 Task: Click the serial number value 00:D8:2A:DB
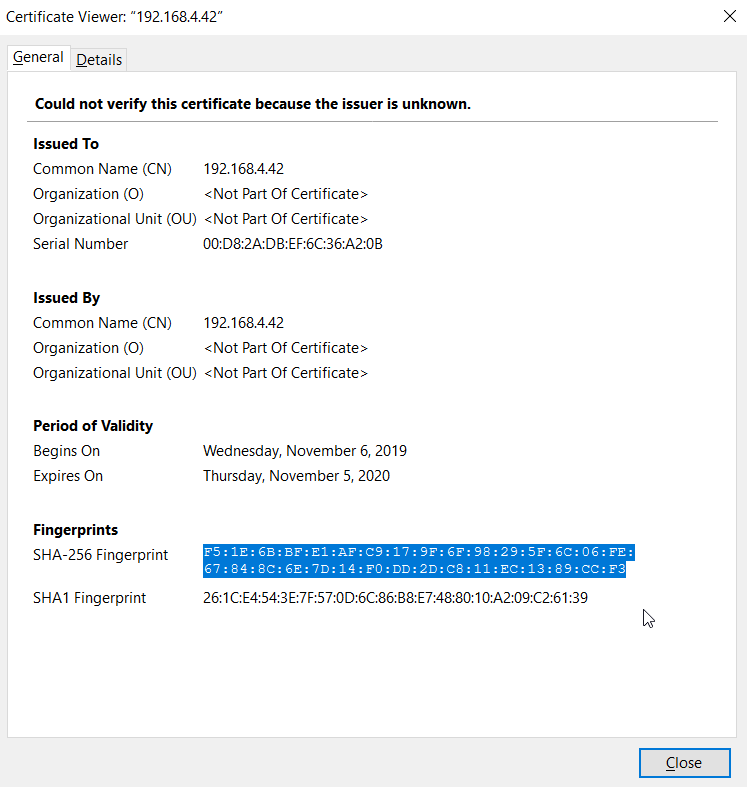point(293,244)
